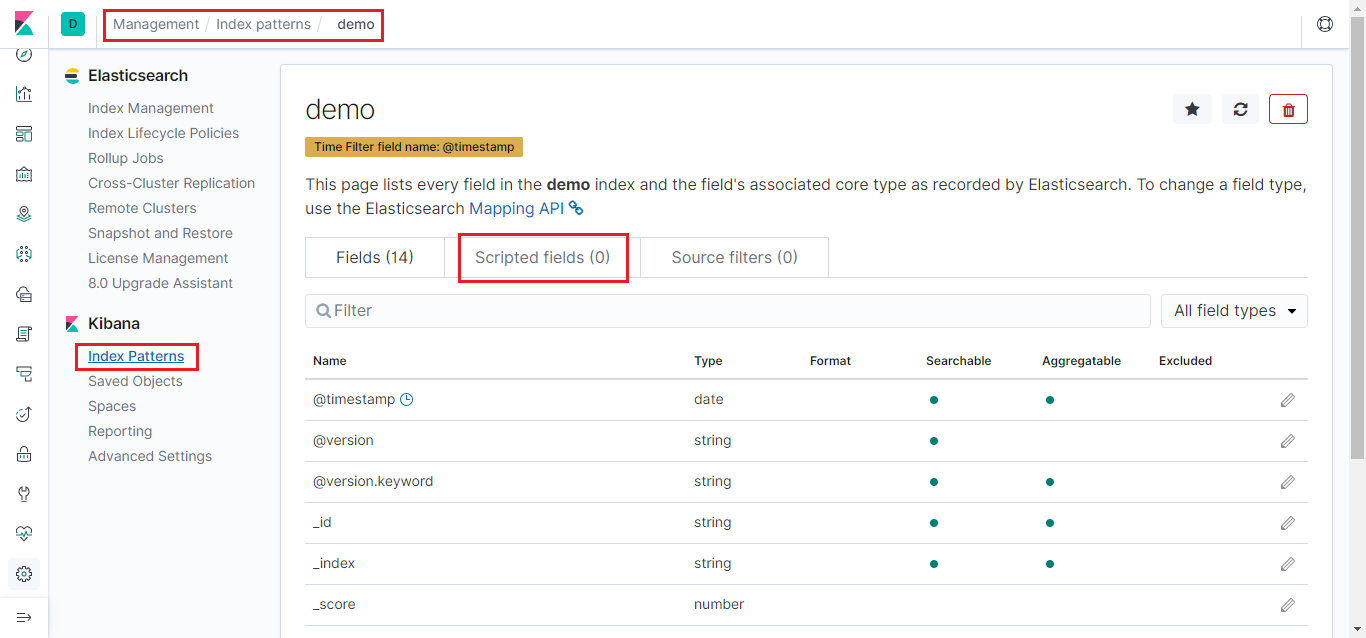This screenshot has height=638, width=1366.
Task: Switch to the Scripted fields tab
Action: pos(542,258)
